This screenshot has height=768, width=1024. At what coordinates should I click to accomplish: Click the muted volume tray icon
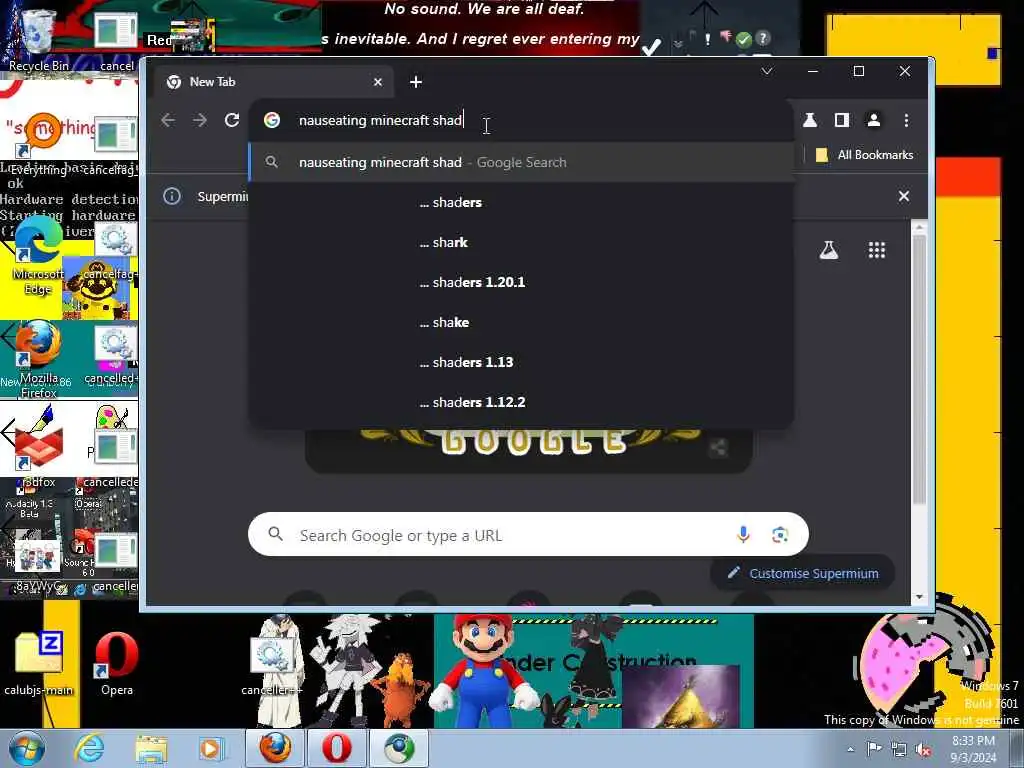click(x=923, y=749)
